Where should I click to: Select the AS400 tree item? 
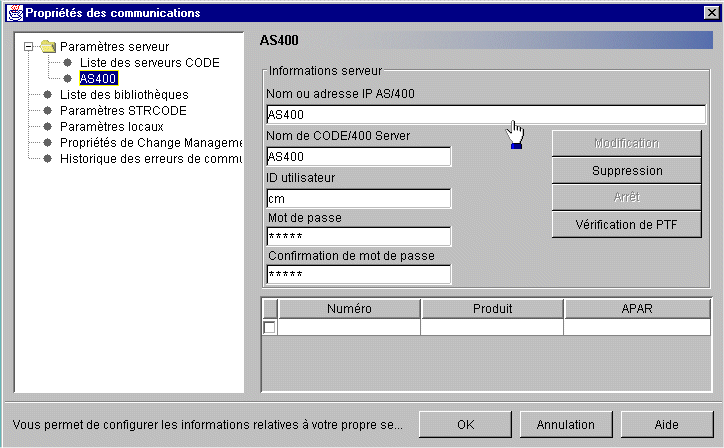pyautogui.click(x=98, y=79)
